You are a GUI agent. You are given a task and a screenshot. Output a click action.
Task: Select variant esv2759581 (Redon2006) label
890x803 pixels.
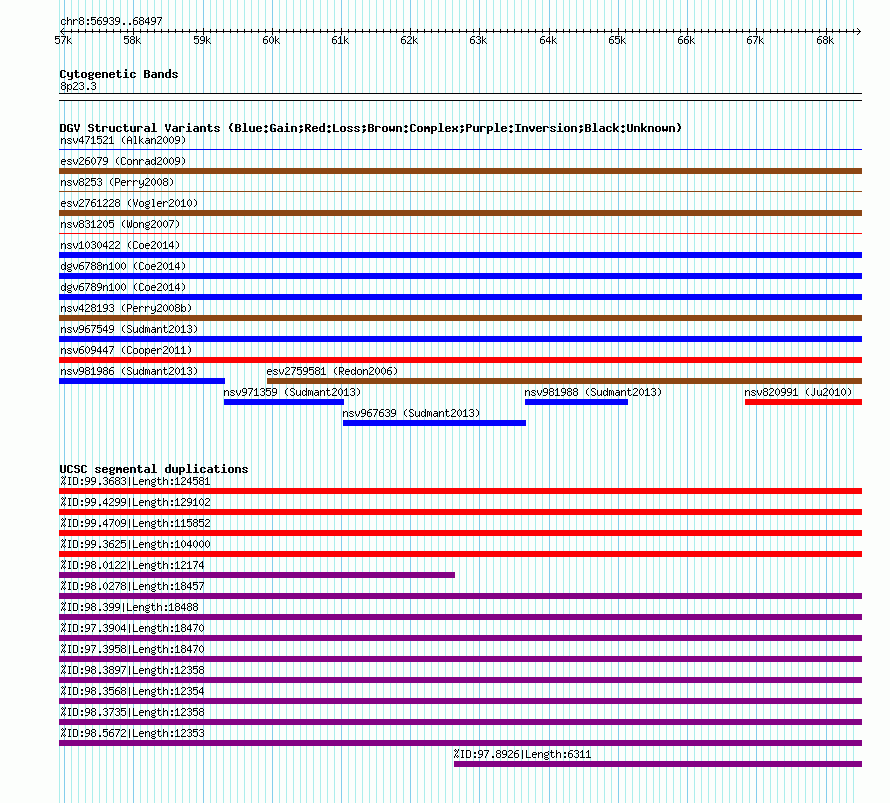click(332, 371)
